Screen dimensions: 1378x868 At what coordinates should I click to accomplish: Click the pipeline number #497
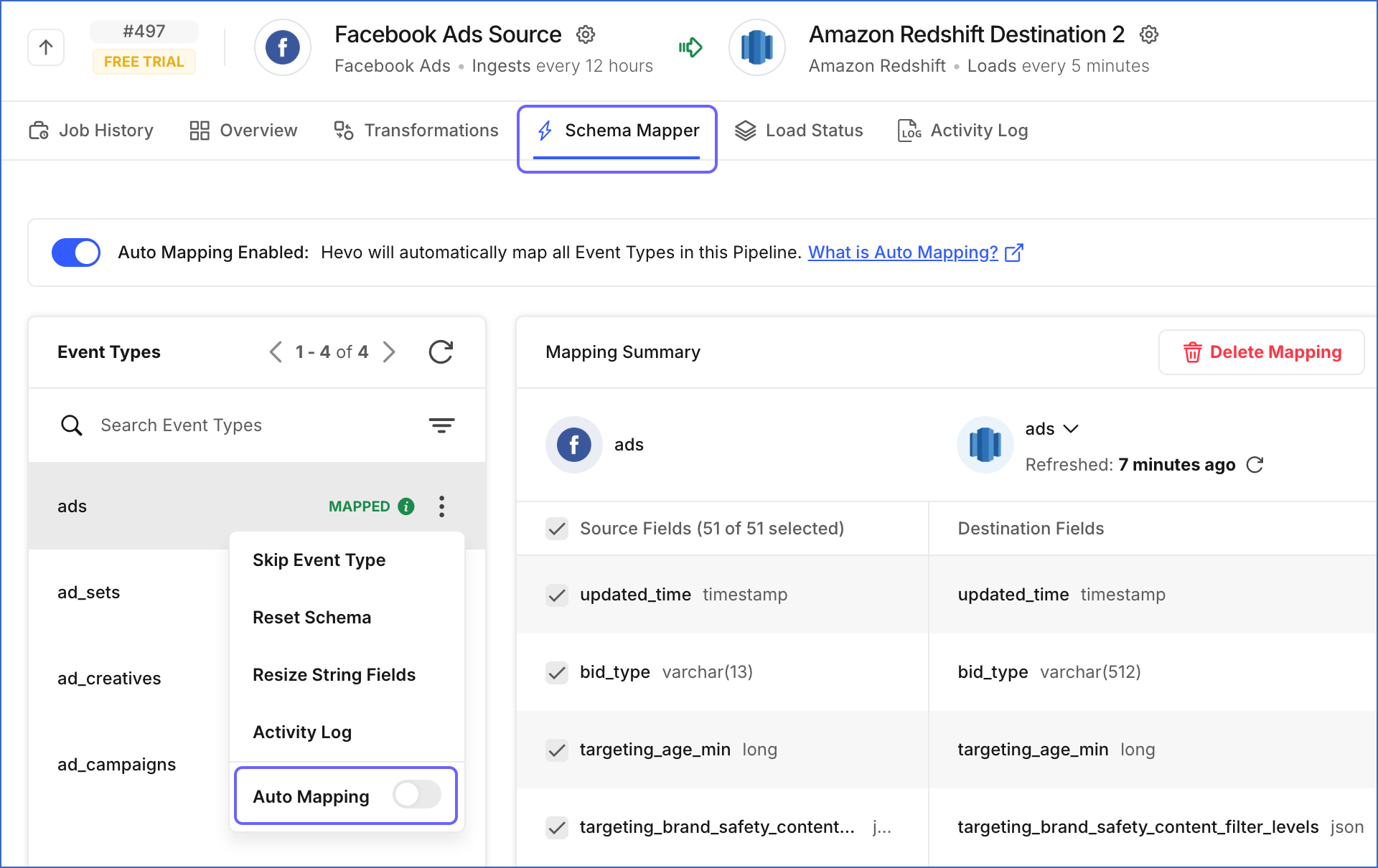(144, 32)
